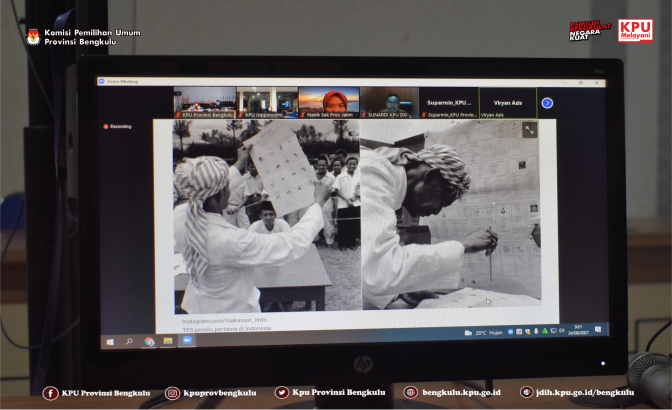Screen dimensions: 672x410
Task: Switch to Zoom via its taskbar icon
Action: pyautogui.click(x=187, y=341)
